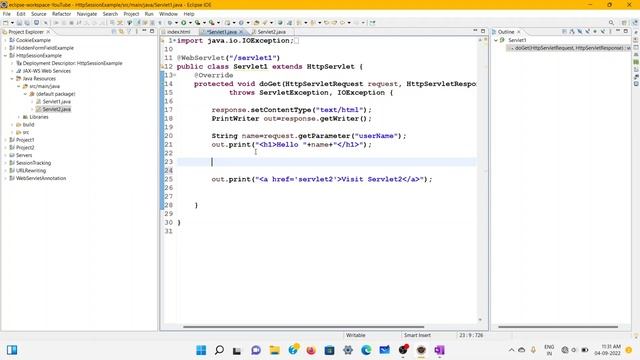640x360 pixels.
Task: Switch to index.html editor tab
Action: click(x=179, y=32)
